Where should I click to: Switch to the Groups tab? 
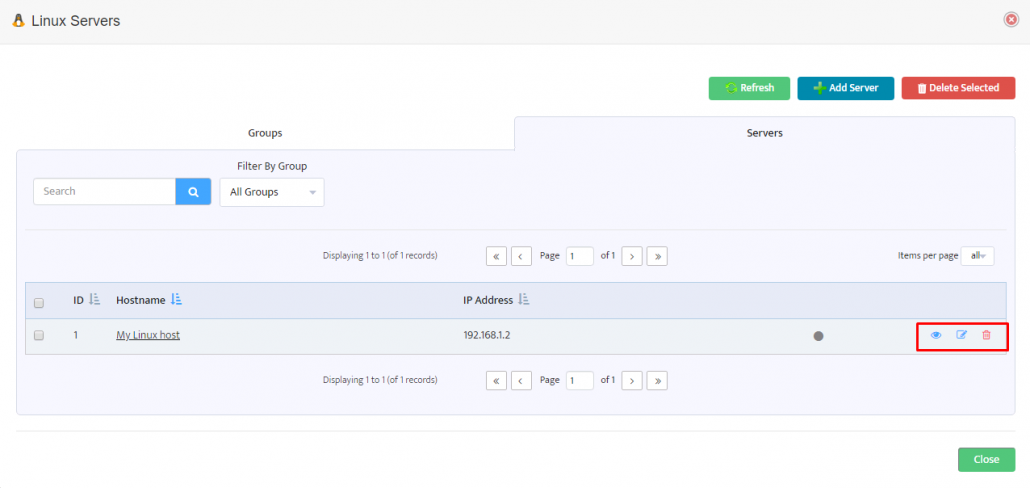click(265, 133)
